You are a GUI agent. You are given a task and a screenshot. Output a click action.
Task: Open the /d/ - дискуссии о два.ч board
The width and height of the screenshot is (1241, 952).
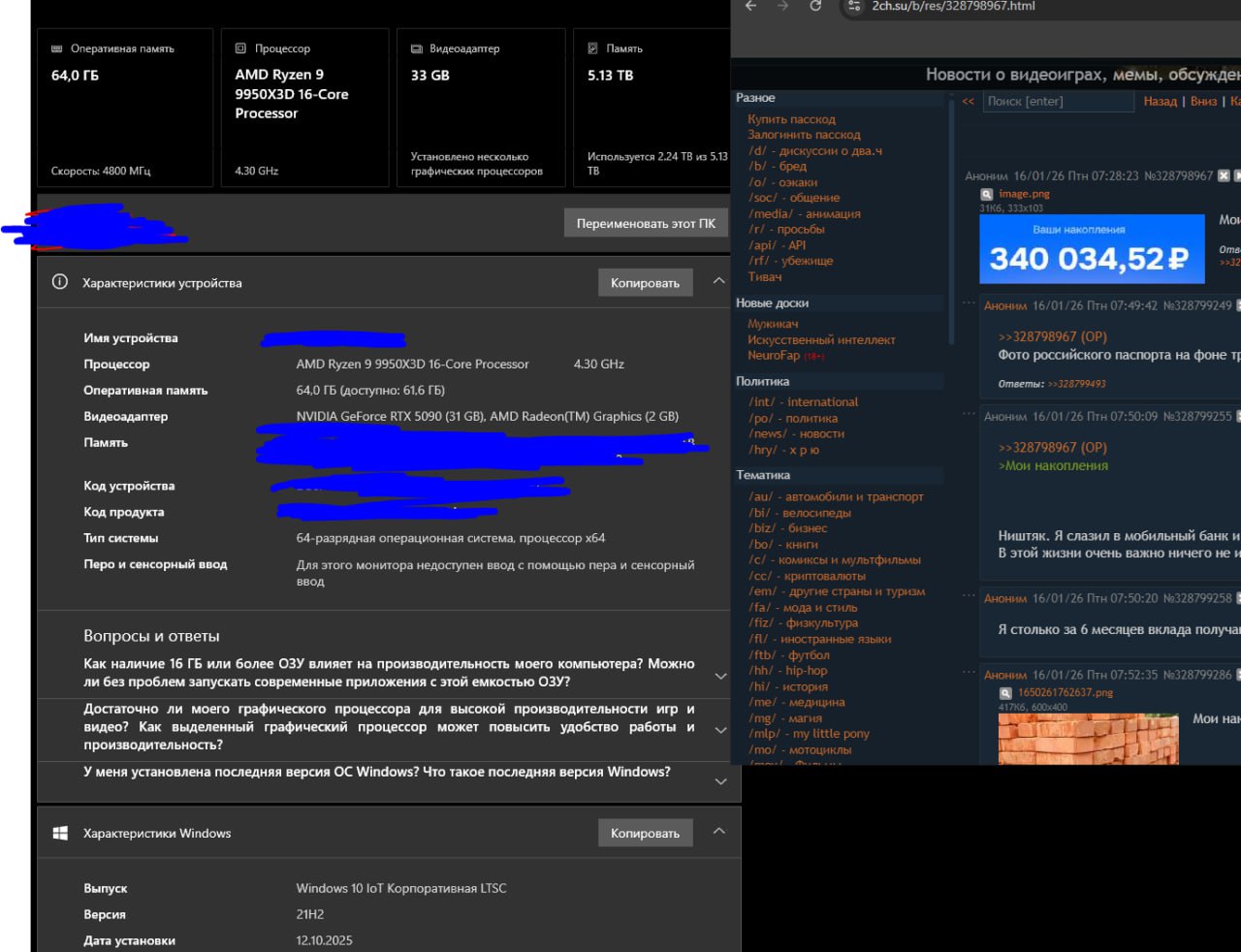click(815, 150)
